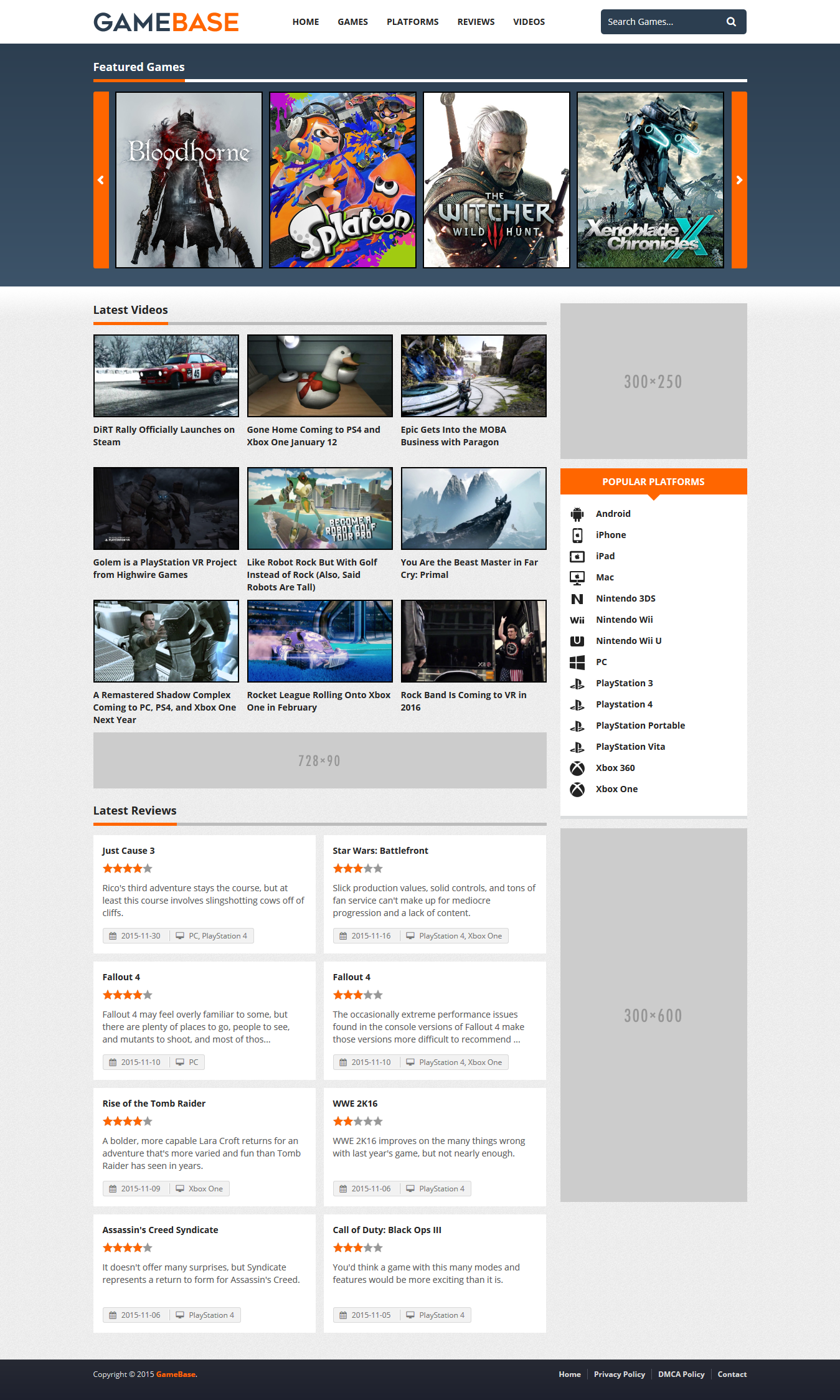Open Rise of the Tomb Raider review title
This screenshot has height=1400, width=840.
pyautogui.click(x=154, y=1104)
